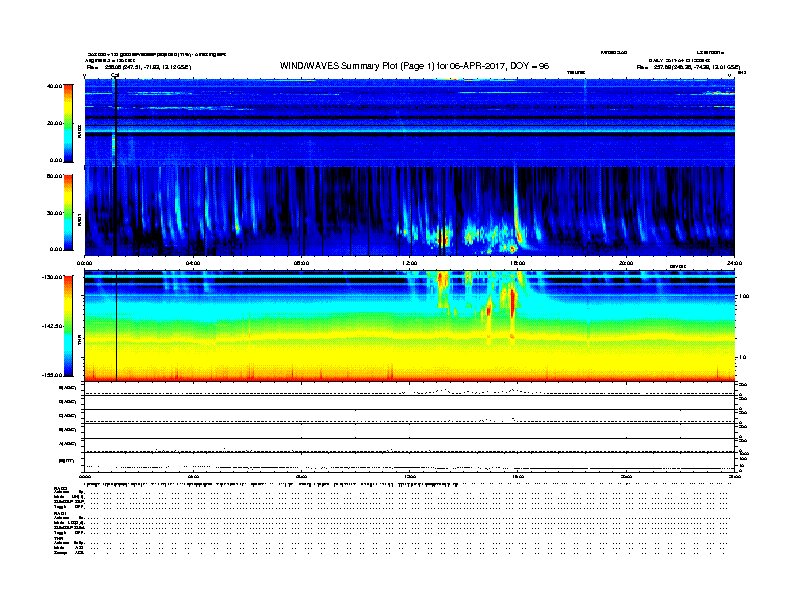Click the topmost (AGC) line plot label
Image resolution: width=792 pixels, height=612 pixels.
(68, 388)
